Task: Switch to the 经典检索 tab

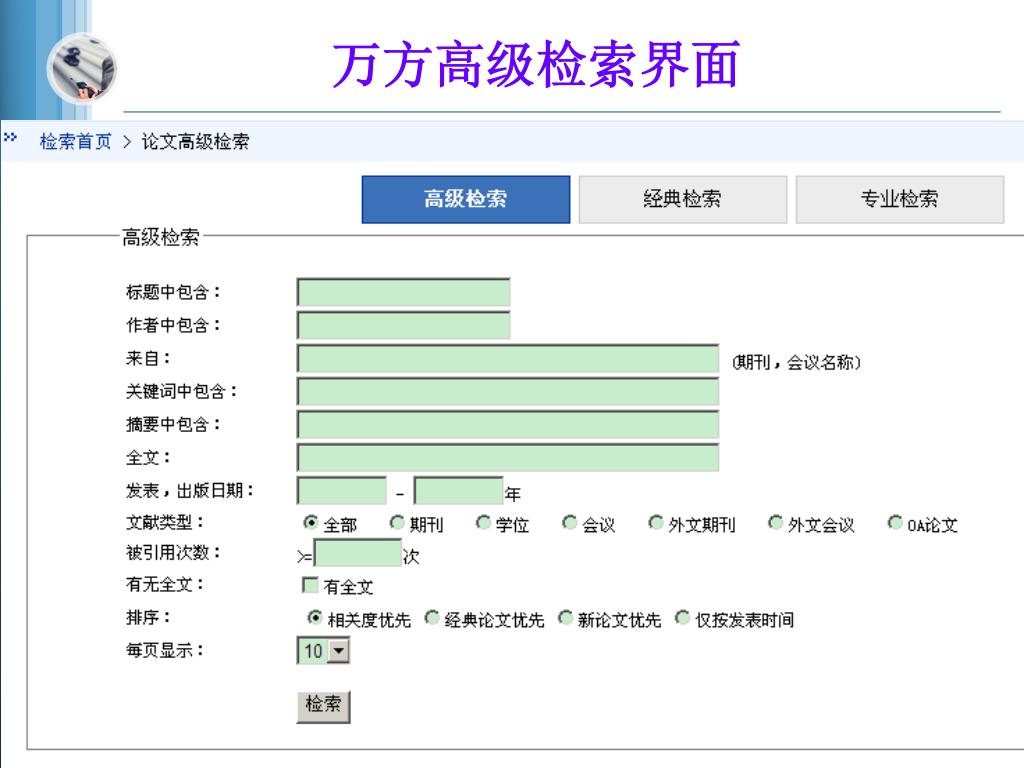Action: (x=682, y=199)
